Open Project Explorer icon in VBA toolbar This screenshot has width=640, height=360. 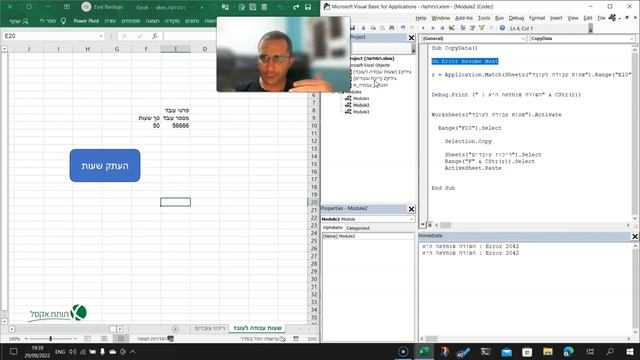[463, 28]
